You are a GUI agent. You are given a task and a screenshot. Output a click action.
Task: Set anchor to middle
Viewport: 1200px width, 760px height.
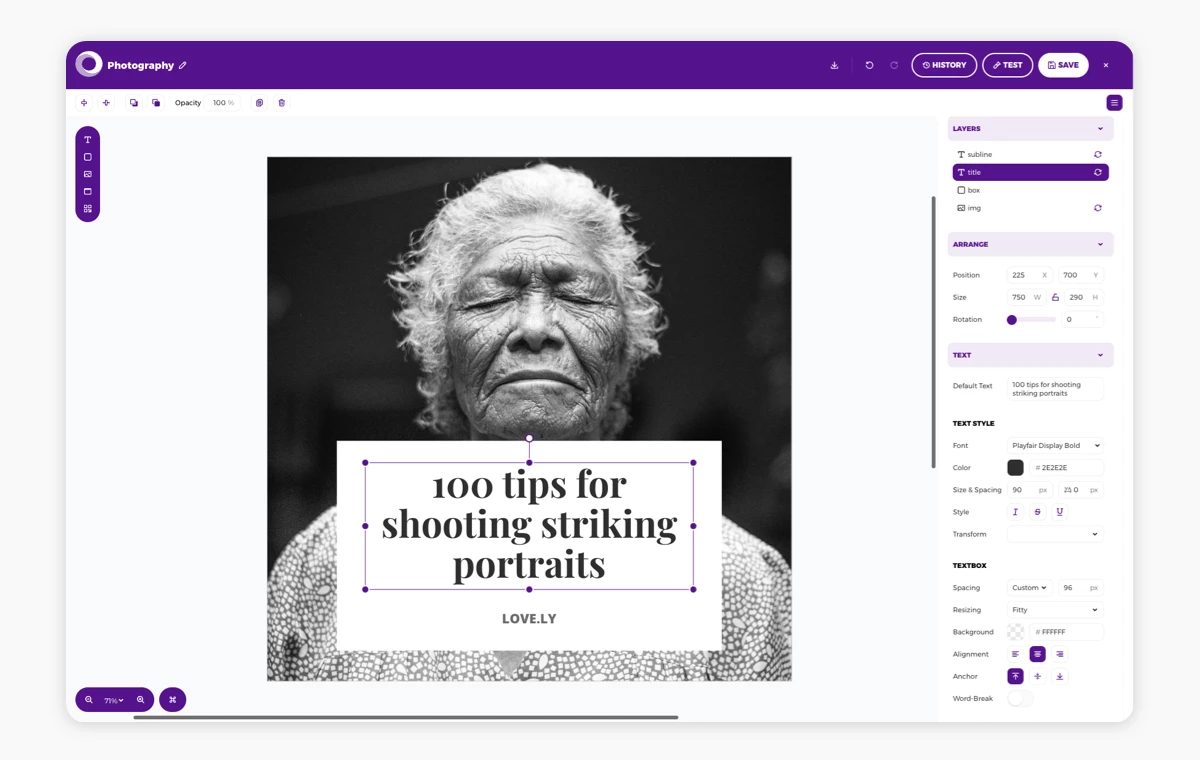pos(1037,676)
